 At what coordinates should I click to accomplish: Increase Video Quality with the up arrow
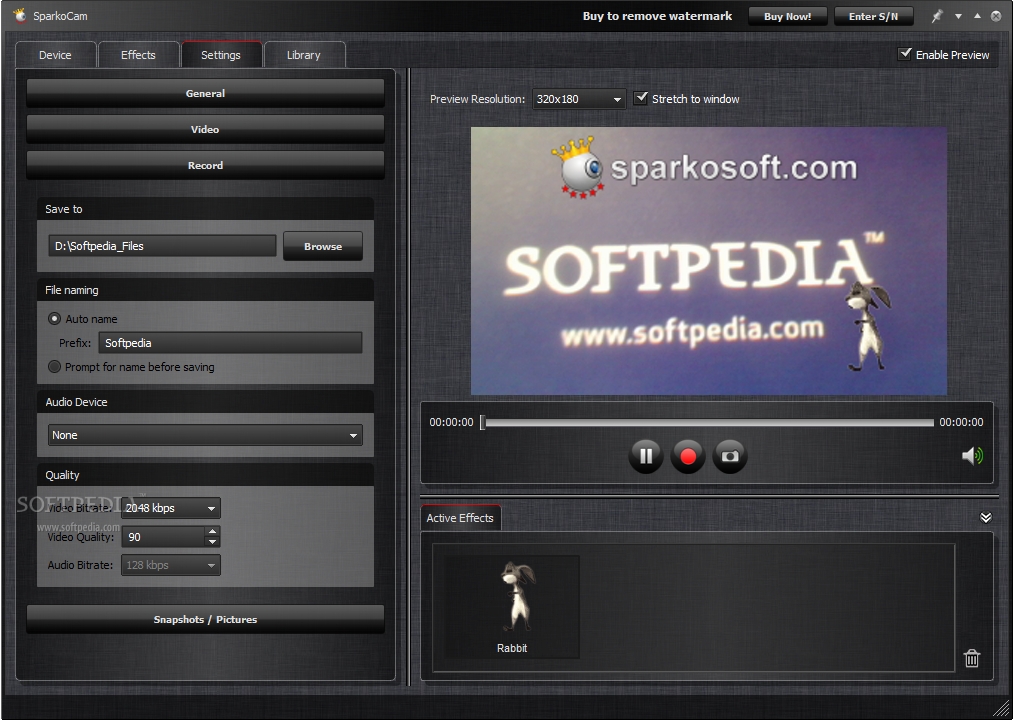[212, 531]
